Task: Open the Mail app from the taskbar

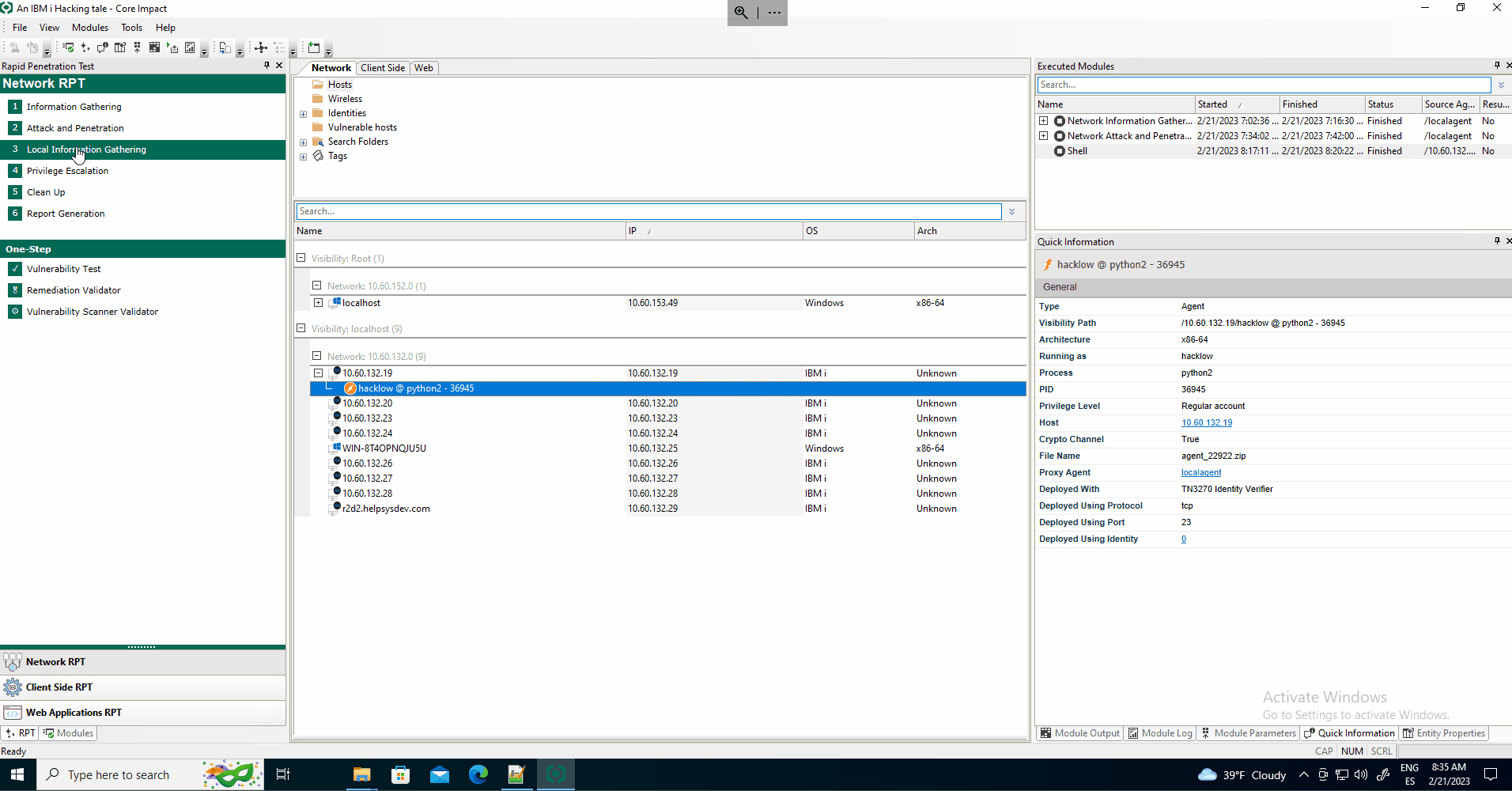Action: [440, 774]
